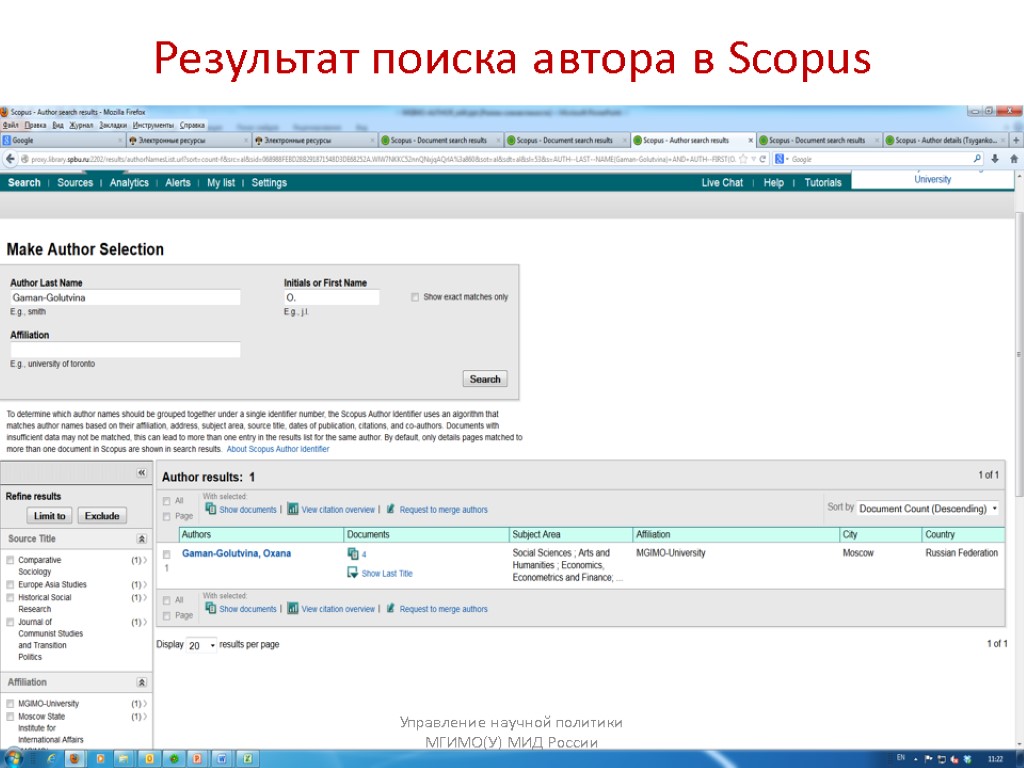Image resolution: width=1024 pixels, height=768 pixels.
Task: Open Windows Explorer folder in taskbar
Action: [124, 759]
